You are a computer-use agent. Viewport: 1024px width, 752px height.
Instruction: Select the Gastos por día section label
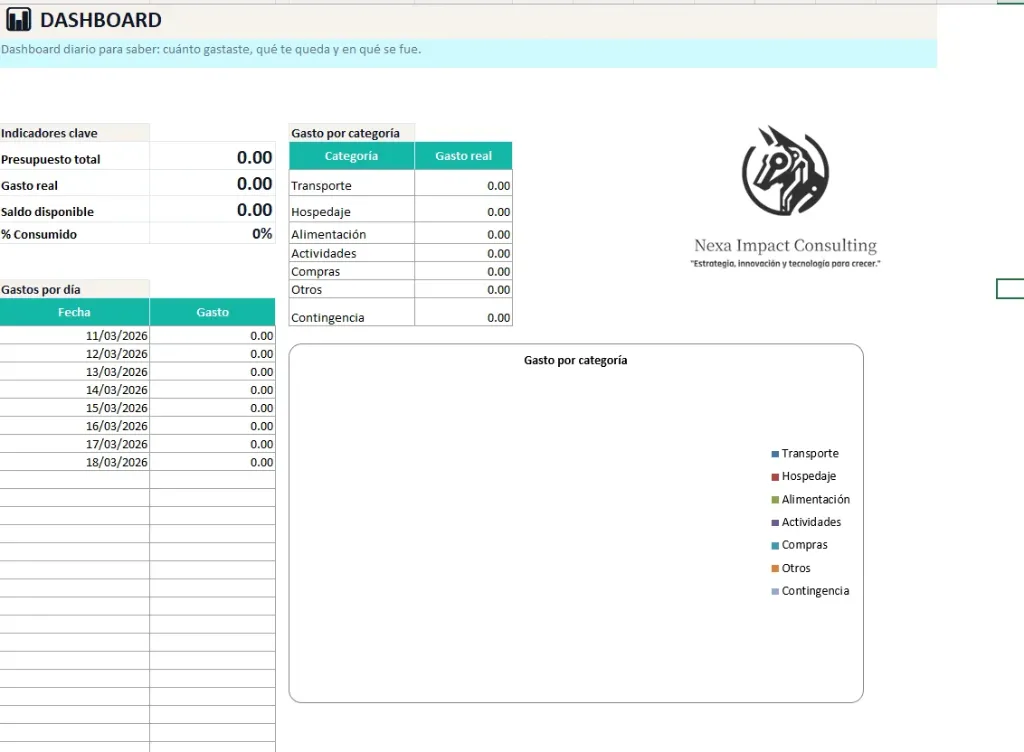click(38, 287)
